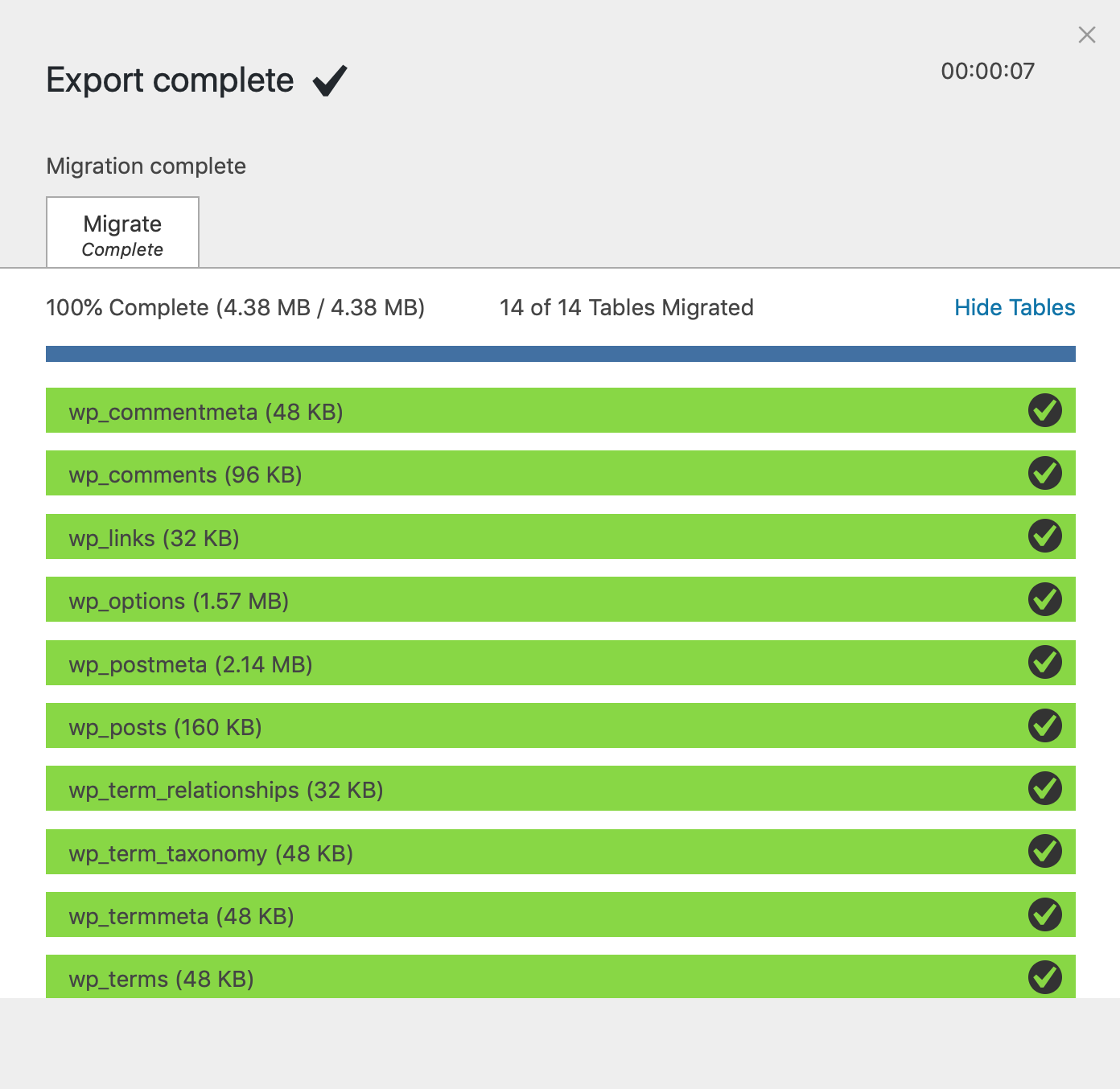1120x1089 pixels.
Task: Click the elapsed timer 00:00:07
Action: [987, 71]
